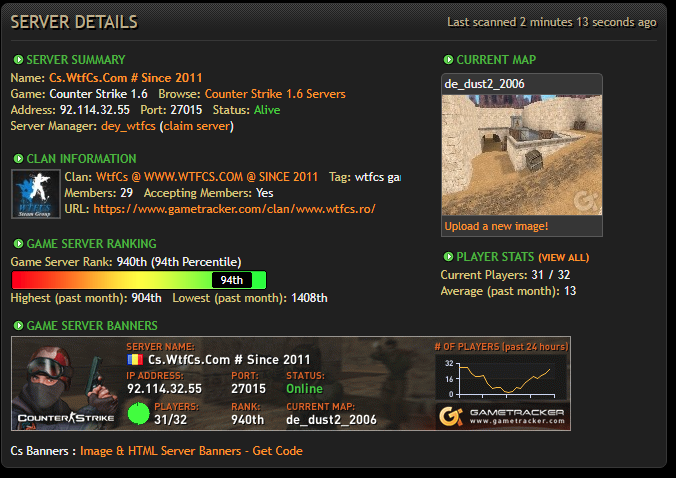Open server manager dey_wtfcs profile

tap(128, 126)
